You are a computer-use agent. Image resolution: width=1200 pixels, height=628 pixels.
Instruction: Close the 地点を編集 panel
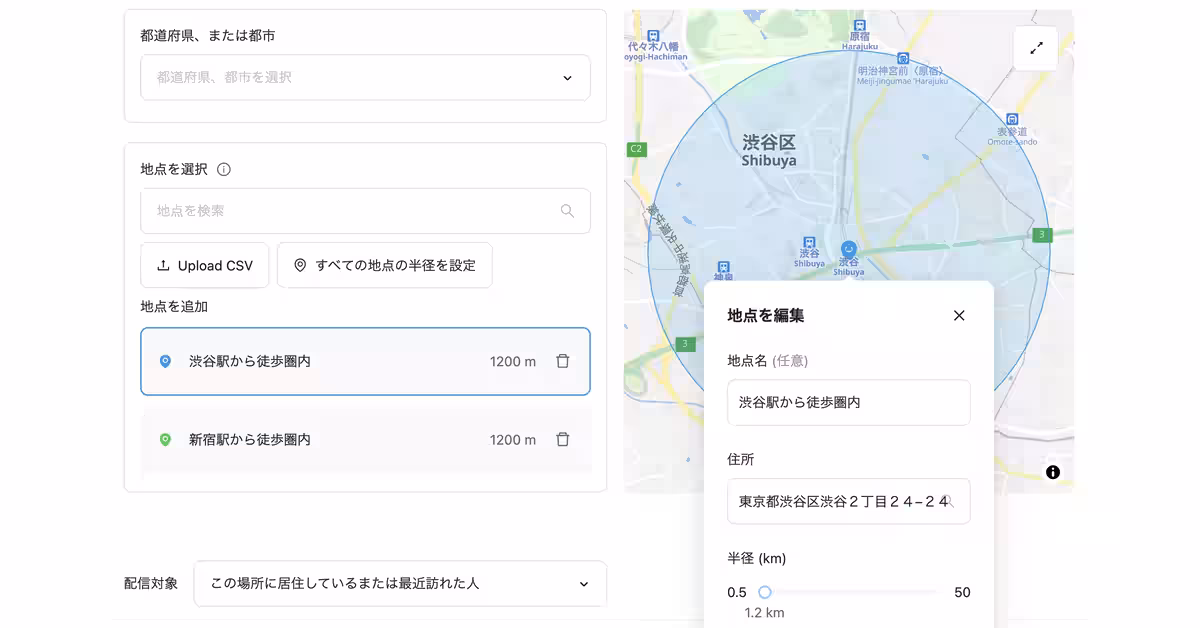coord(958,315)
